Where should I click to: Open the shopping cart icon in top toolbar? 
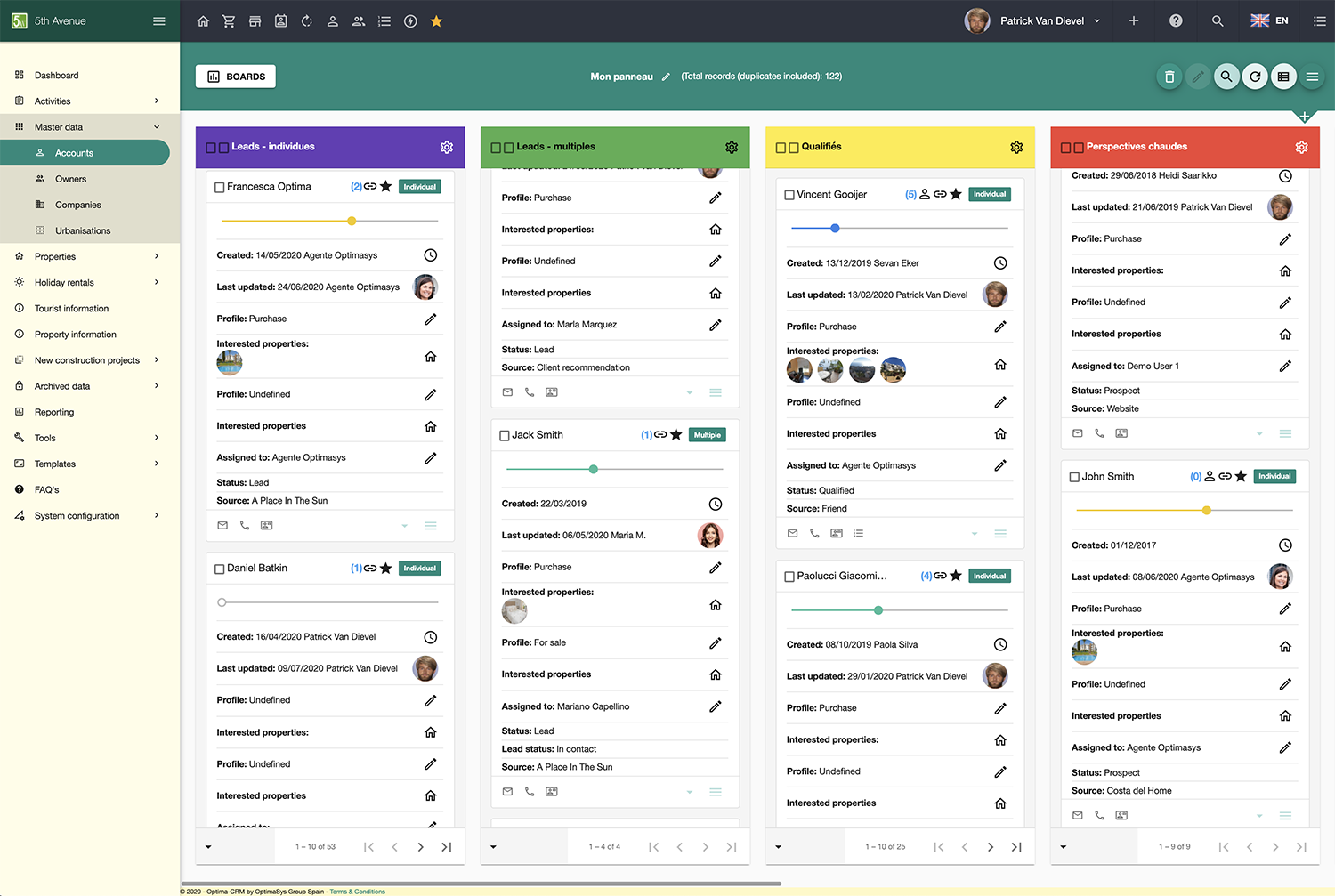click(229, 20)
